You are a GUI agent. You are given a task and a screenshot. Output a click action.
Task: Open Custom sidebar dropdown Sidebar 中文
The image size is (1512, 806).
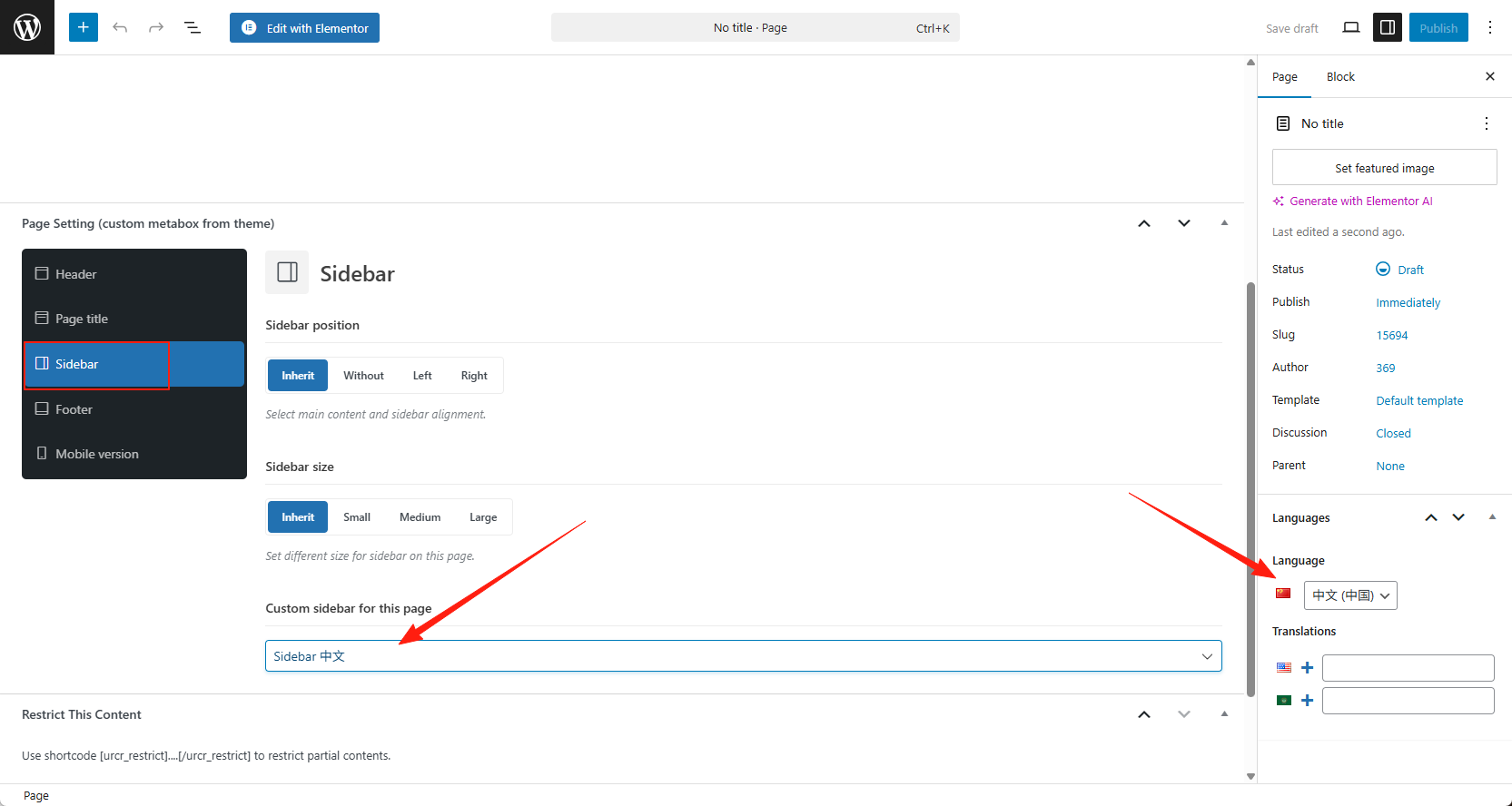point(743,656)
